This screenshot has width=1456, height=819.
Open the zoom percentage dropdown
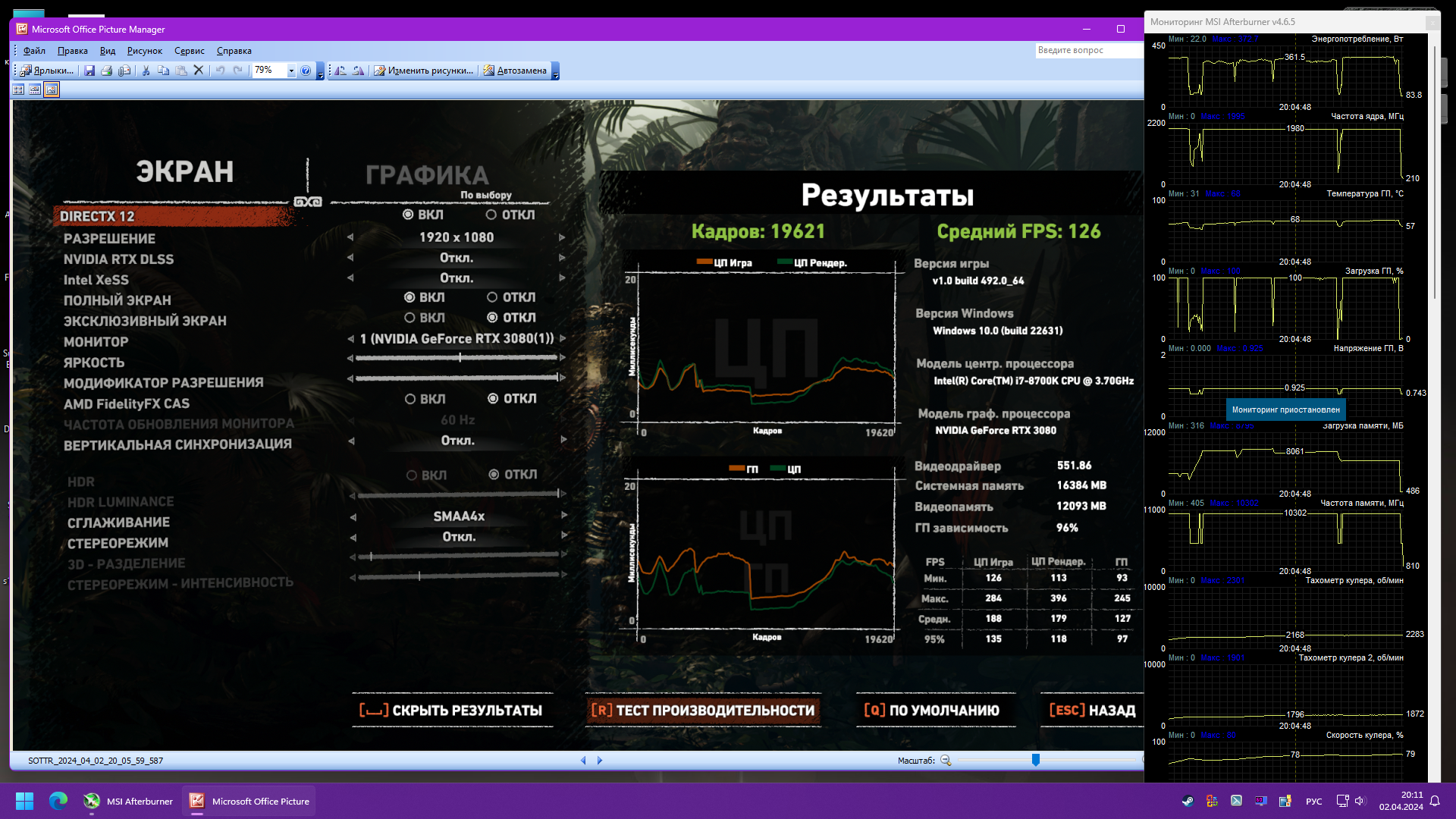pyautogui.click(x=291, y=71)
